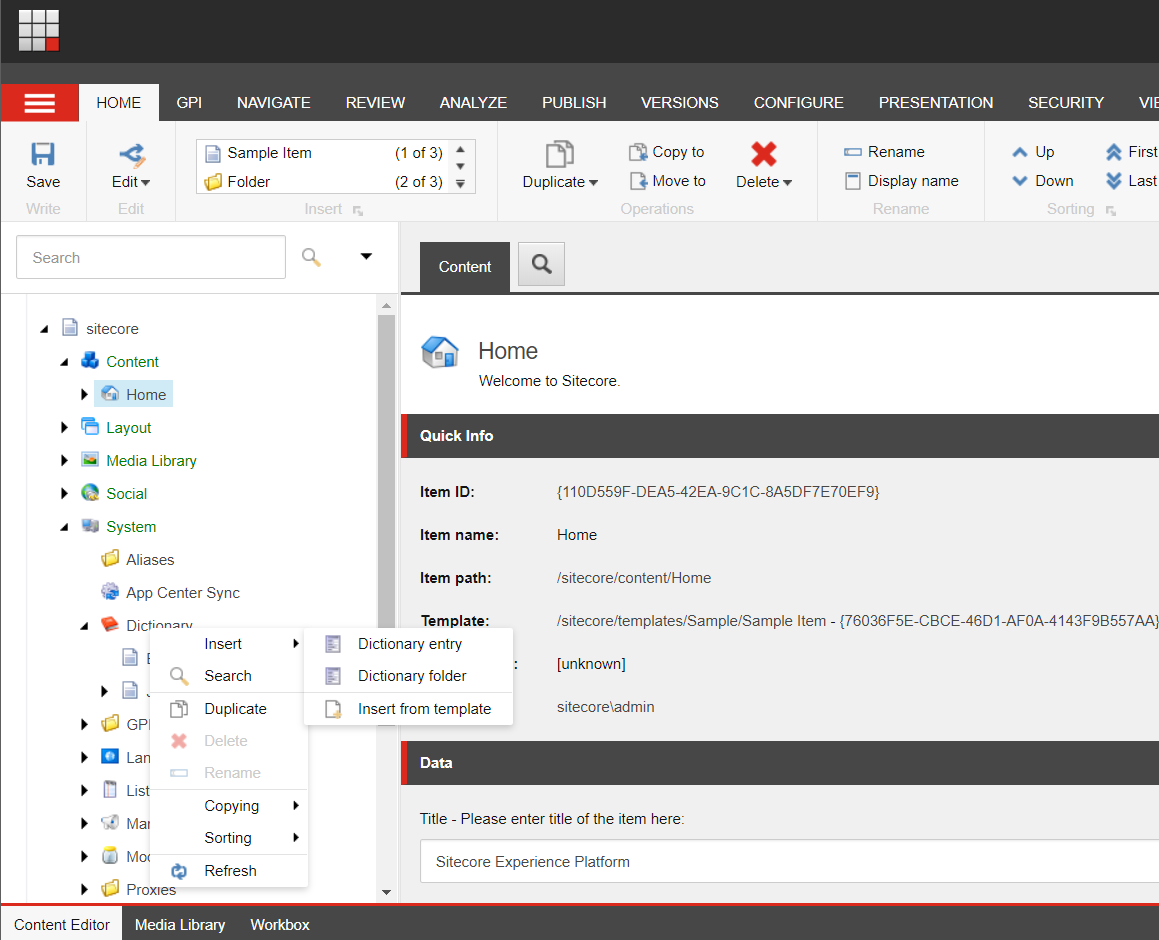Open the Edit dropdown in the ribbon

tap(130, 181)
